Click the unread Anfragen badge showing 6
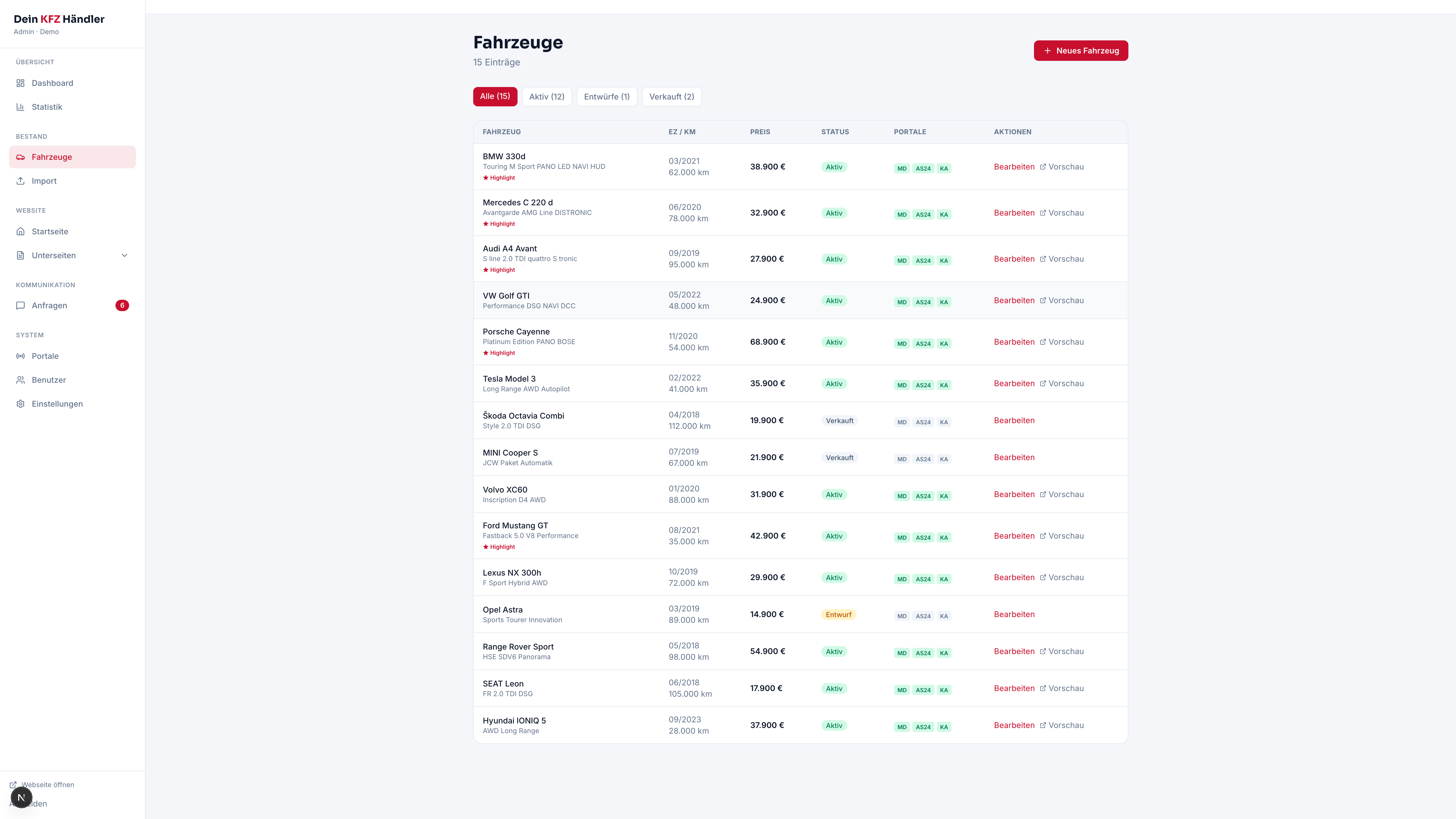The height and width of the screenshot is (819, 1456). point(122,306)
